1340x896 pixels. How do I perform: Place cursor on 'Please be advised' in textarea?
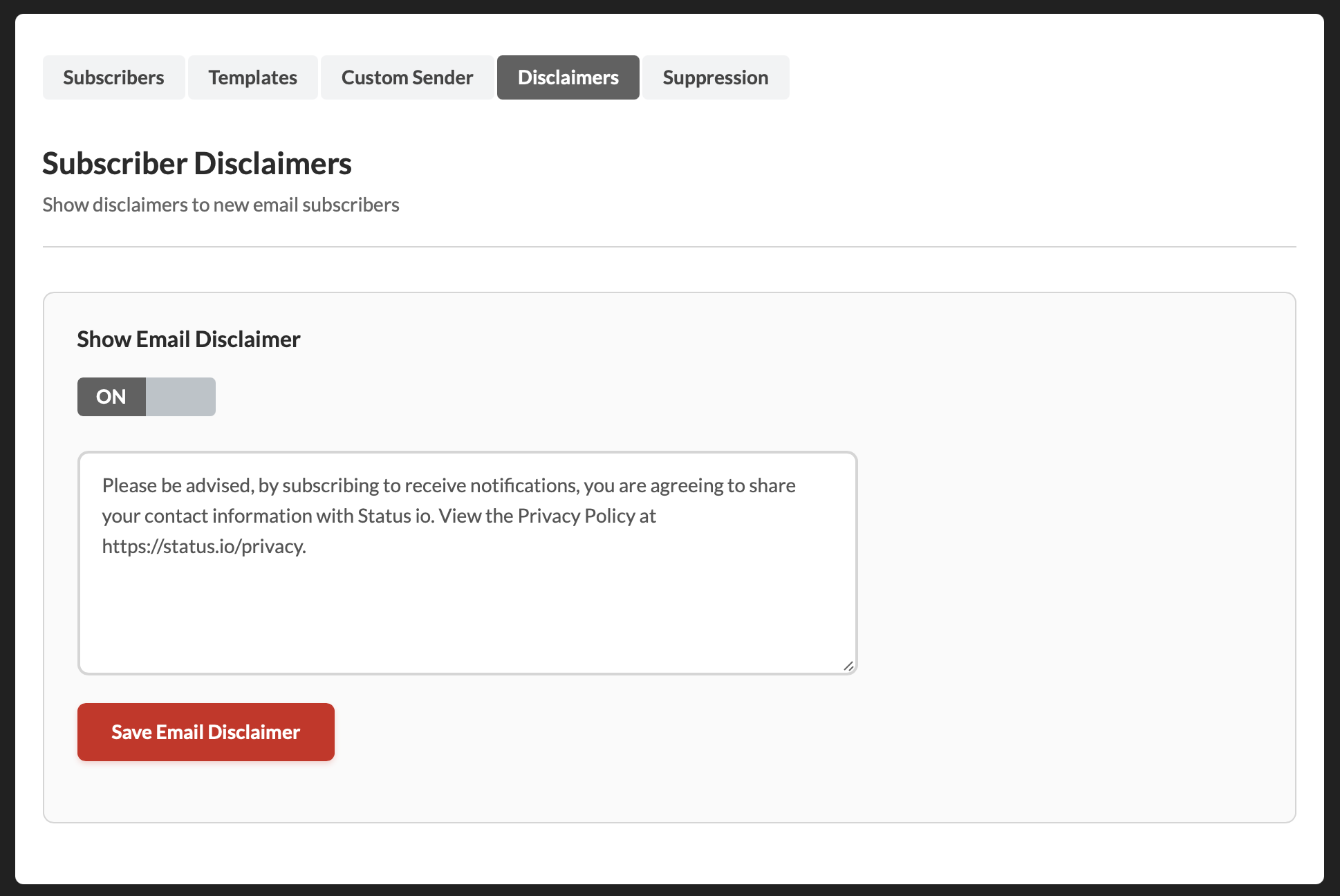[177, 485]
